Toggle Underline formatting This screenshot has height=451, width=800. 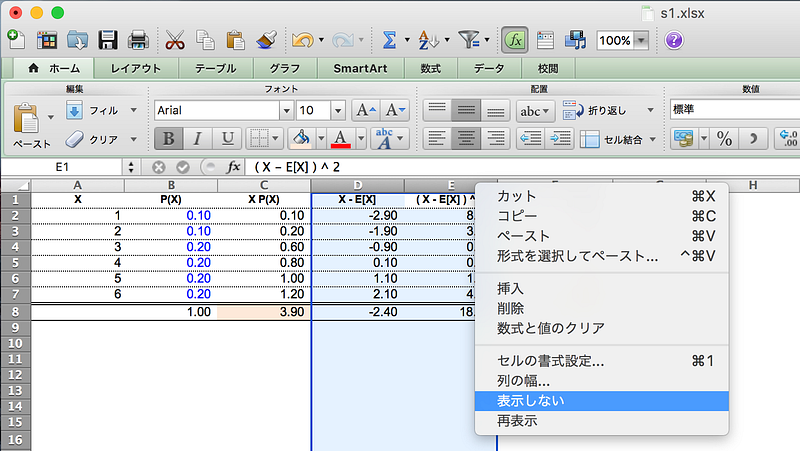(227, 138)
